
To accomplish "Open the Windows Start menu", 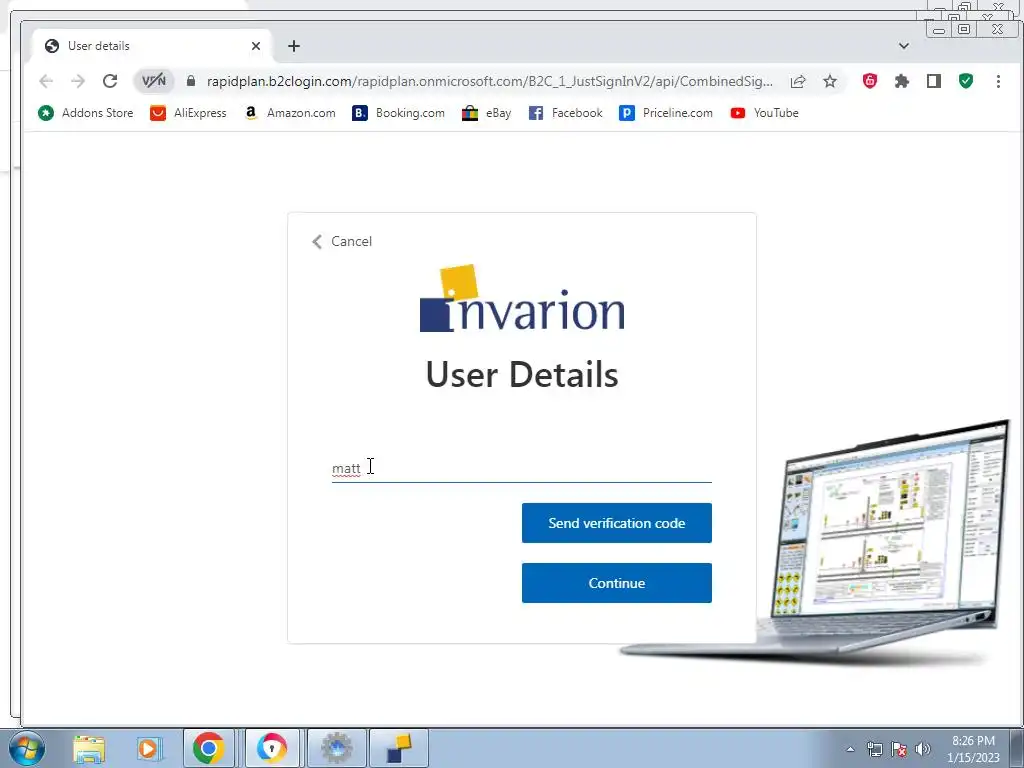I will [x=26, y=748].
